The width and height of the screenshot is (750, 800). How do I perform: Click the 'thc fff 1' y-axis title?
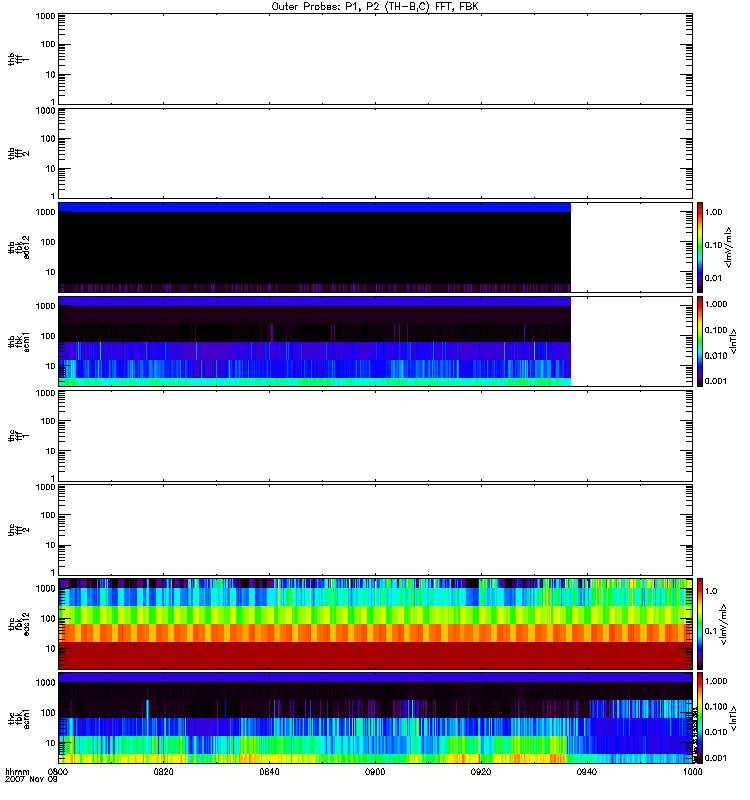(x=18, y=436)
